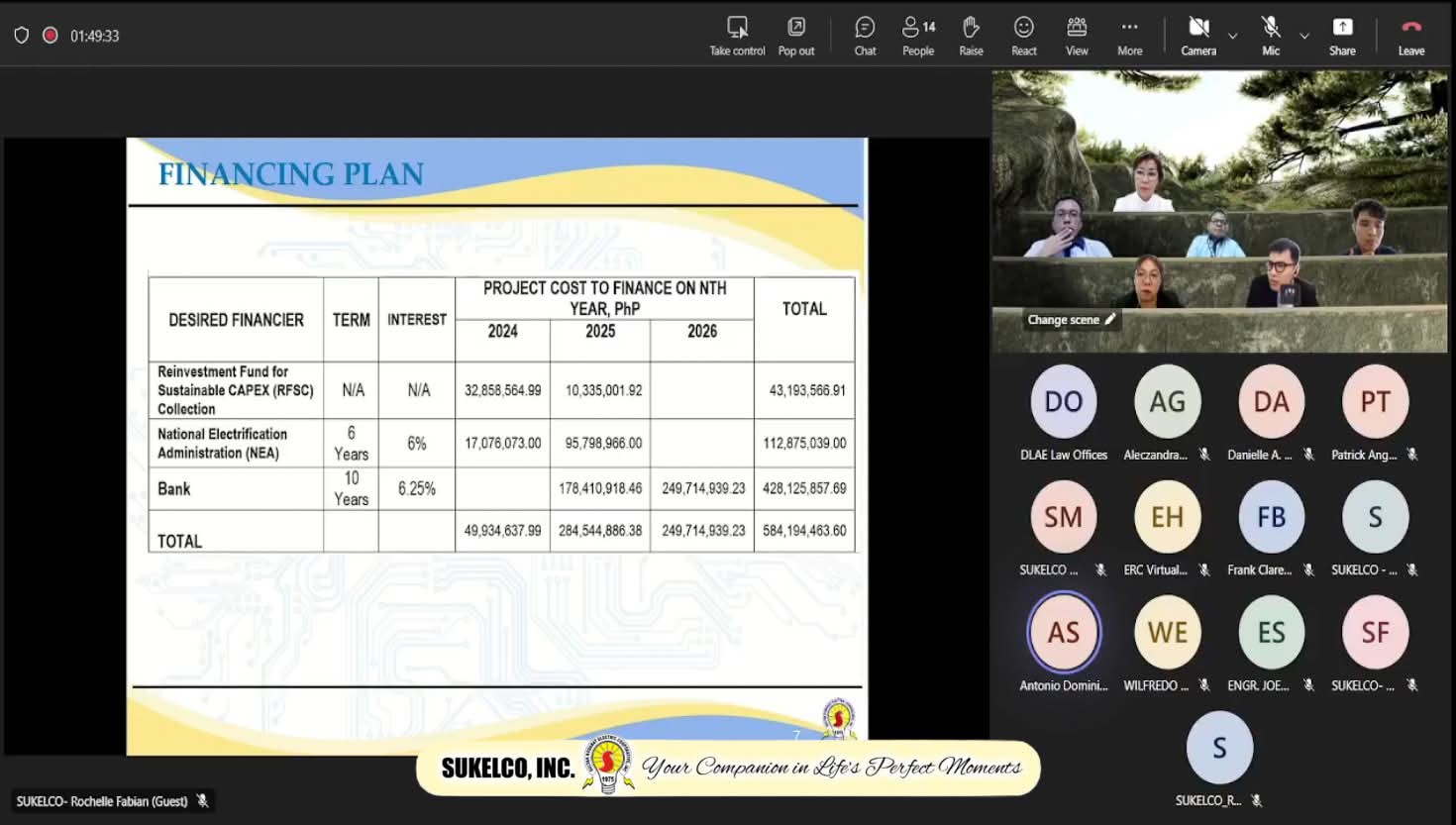
Task: Click the Together mode video scene
Action: [x=1219, y=198]
